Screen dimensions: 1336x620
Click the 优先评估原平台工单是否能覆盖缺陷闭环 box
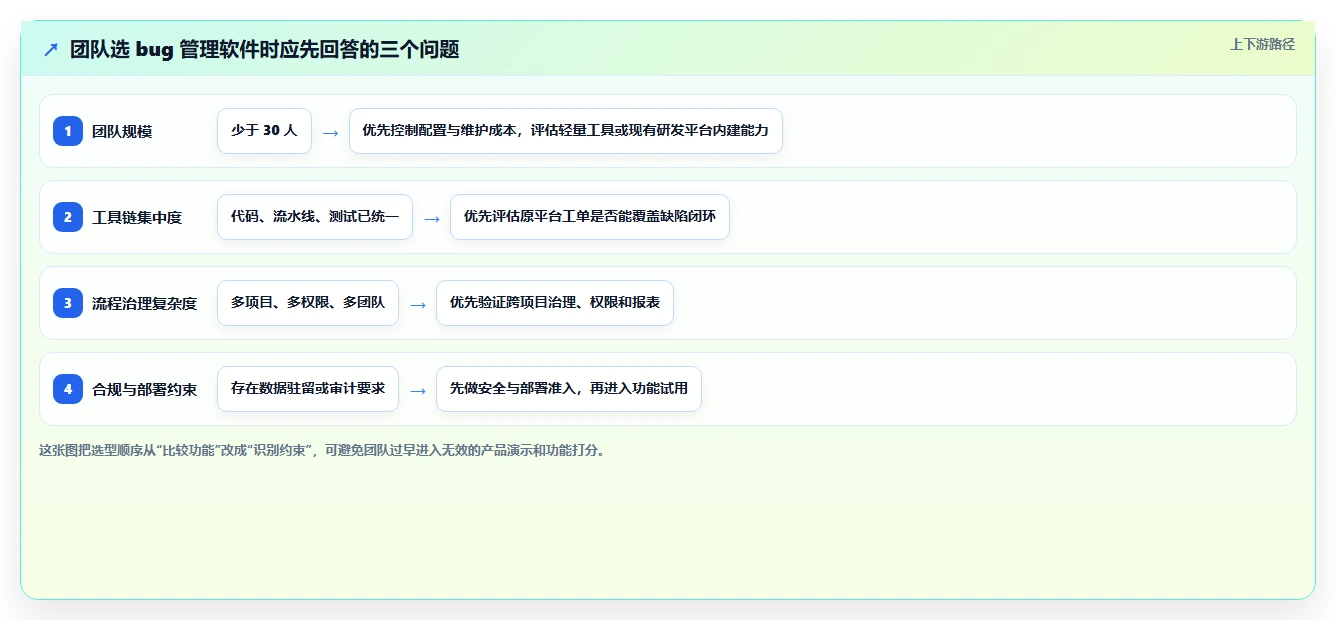[590, 217]
